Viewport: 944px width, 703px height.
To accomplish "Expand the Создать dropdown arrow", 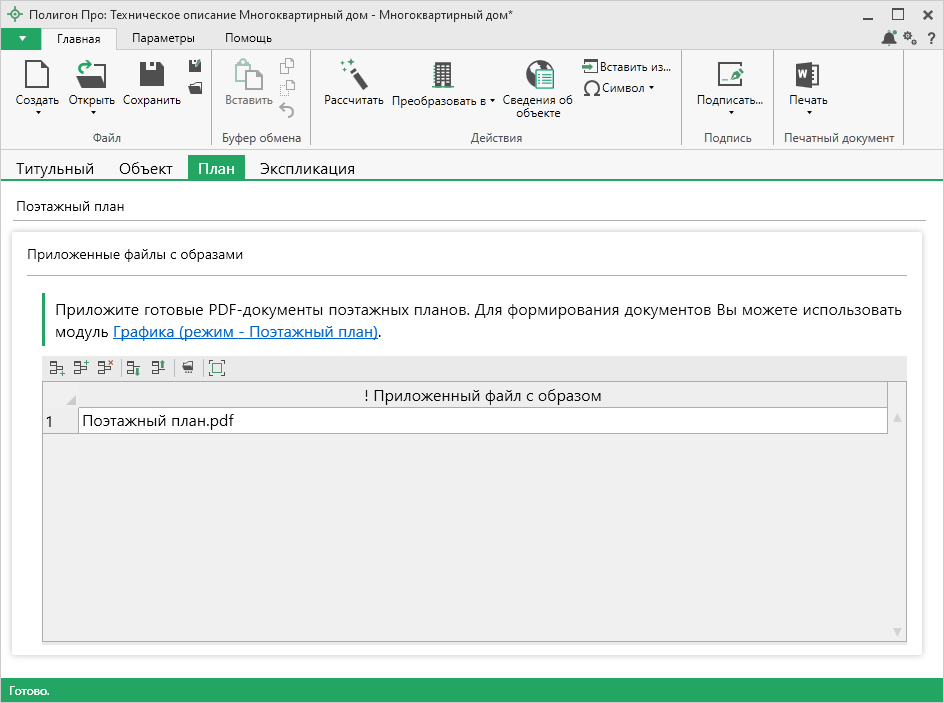I will click(37, 113).
